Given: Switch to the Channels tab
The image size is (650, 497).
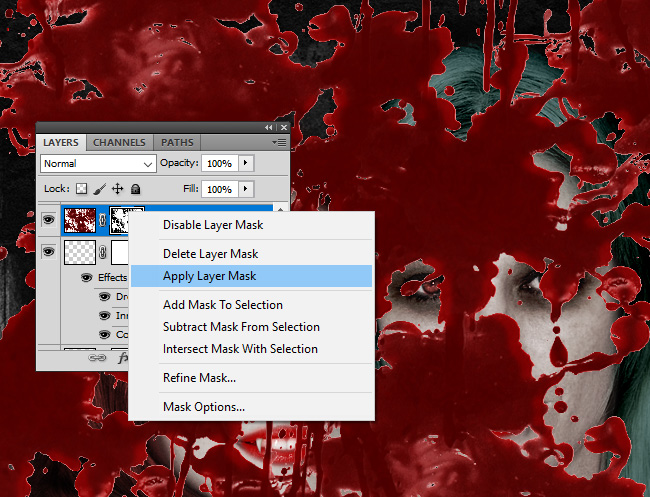Looking at the screenshot, I should (x=119, y=143).
